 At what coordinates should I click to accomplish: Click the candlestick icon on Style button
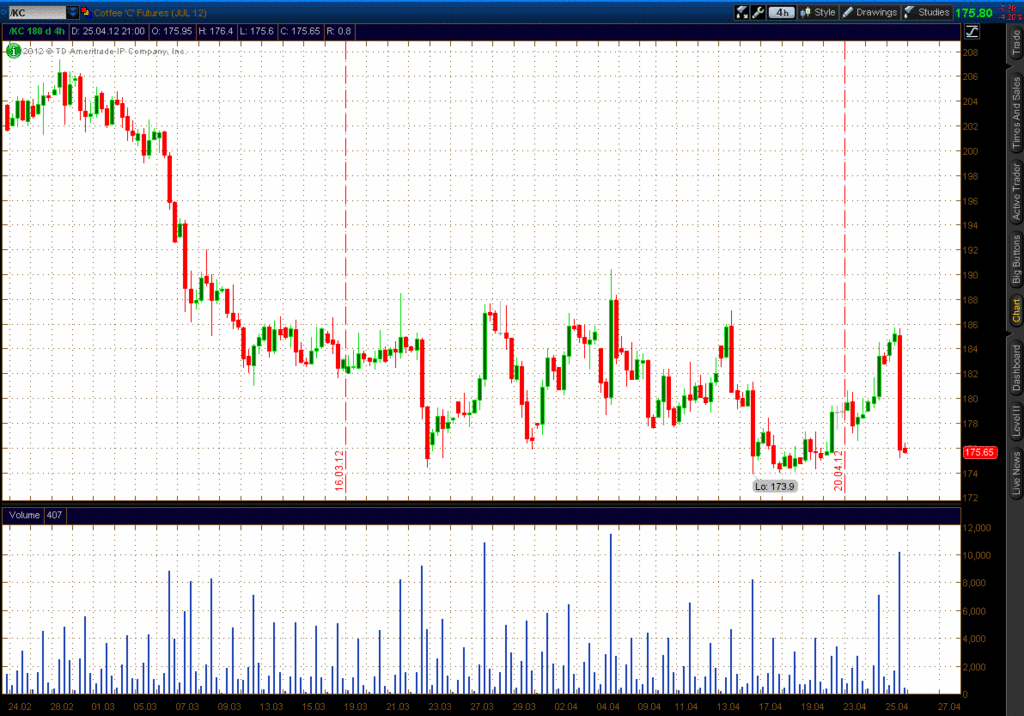805,12
